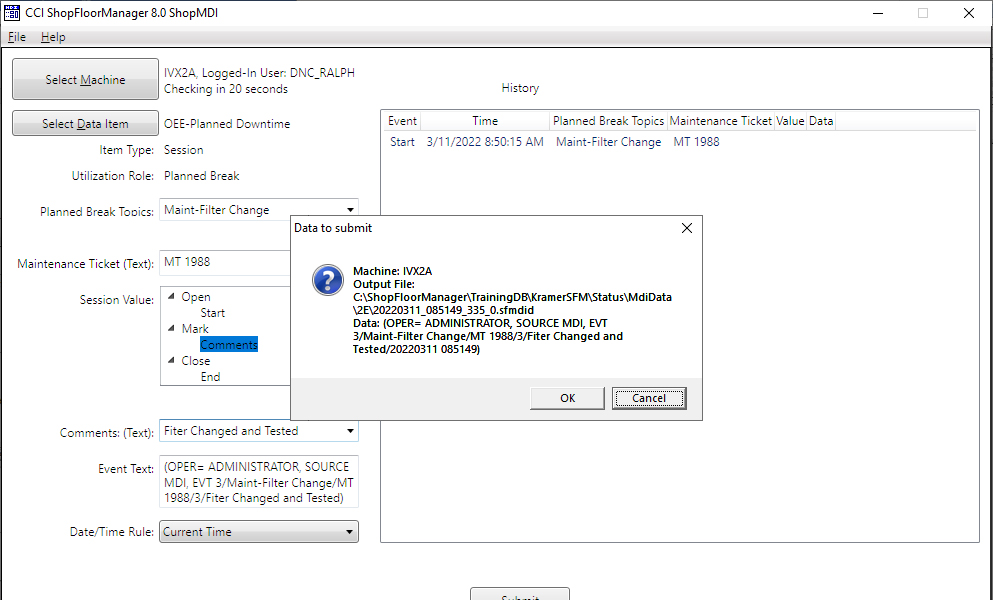The image size is (993, 600).
Task: Select Comments item under Mark
Action: tap(229, 345)
